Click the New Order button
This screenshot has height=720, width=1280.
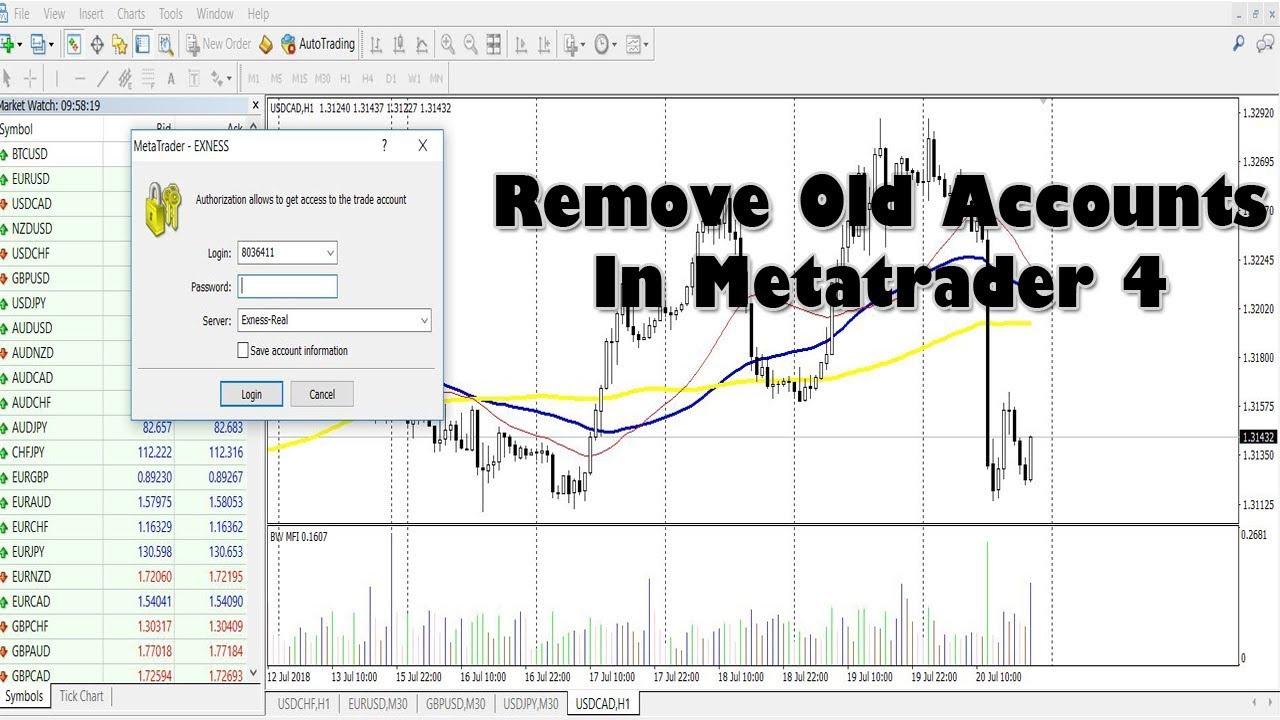(217, 44)
